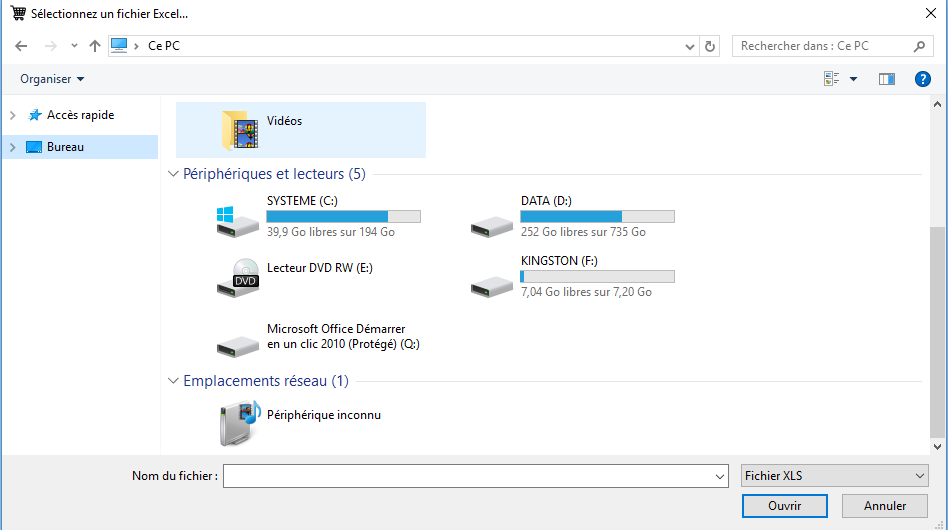Open the Vidéos folder
Screen dimensions: 948x530
pos(284,121)
